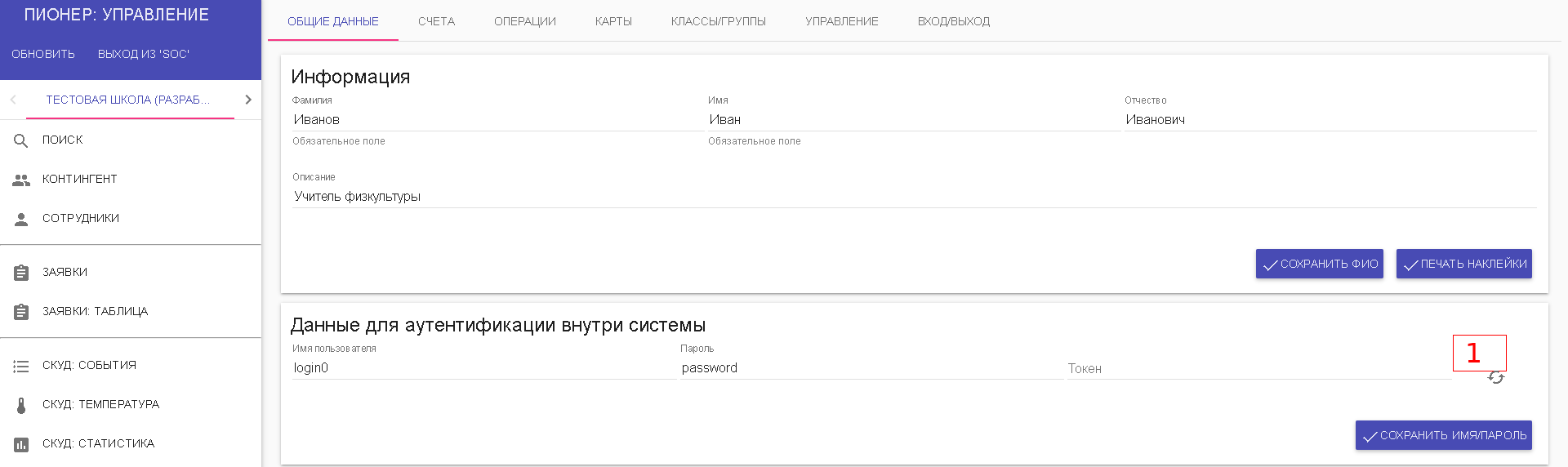Screen dimensions: 1568x467
Task: Click the Отчество field with Иванович
Action: coord(1330,119)
